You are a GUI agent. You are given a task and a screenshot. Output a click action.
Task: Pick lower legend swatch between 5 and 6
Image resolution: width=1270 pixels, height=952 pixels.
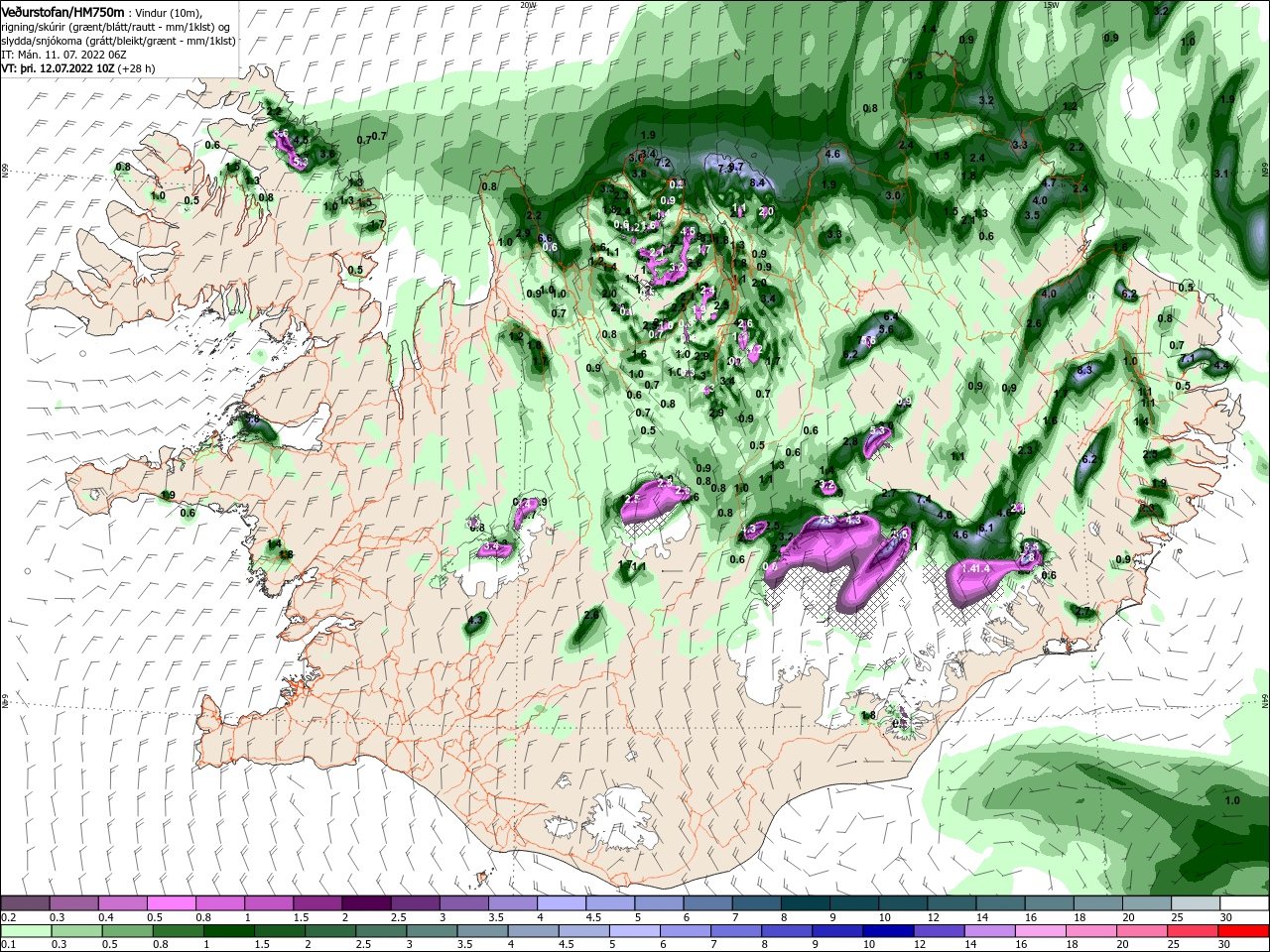(x=635, y=930)
